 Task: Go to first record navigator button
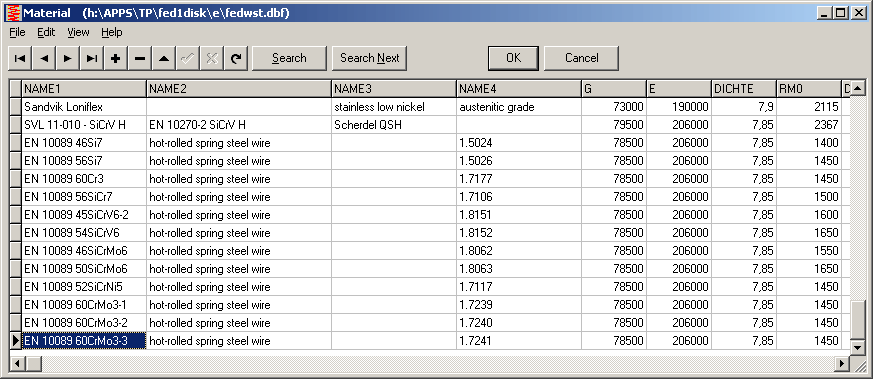[20, 58]
